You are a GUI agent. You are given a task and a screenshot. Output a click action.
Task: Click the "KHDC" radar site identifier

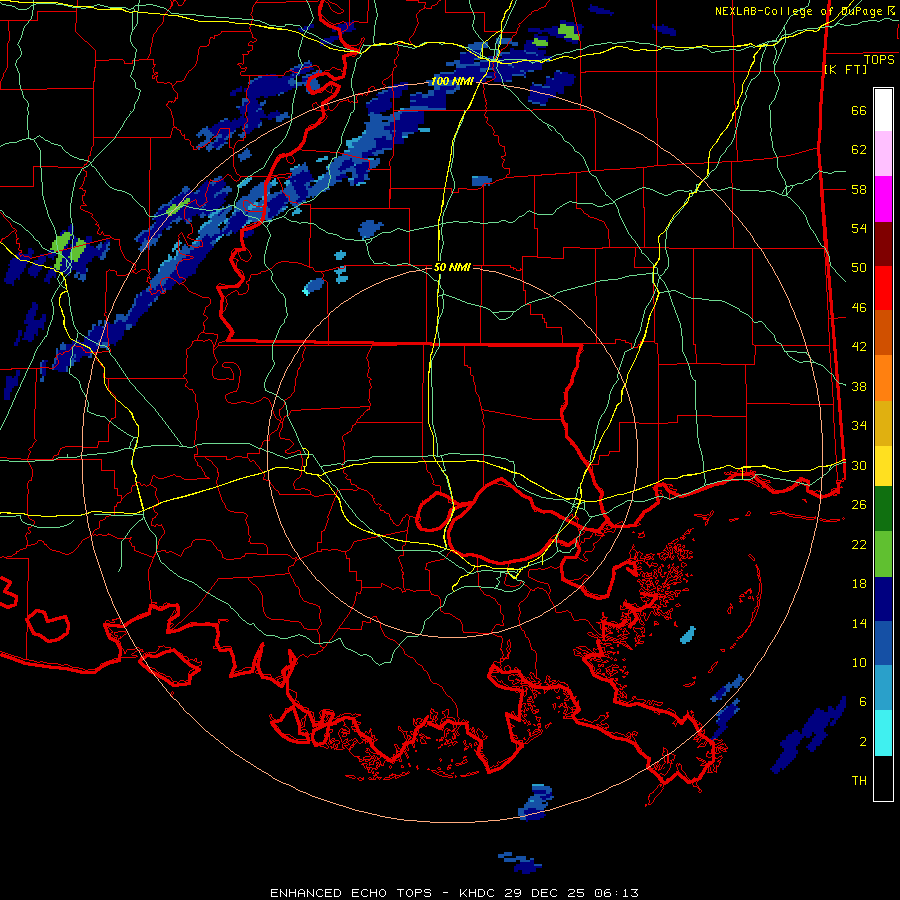[479, 893]
